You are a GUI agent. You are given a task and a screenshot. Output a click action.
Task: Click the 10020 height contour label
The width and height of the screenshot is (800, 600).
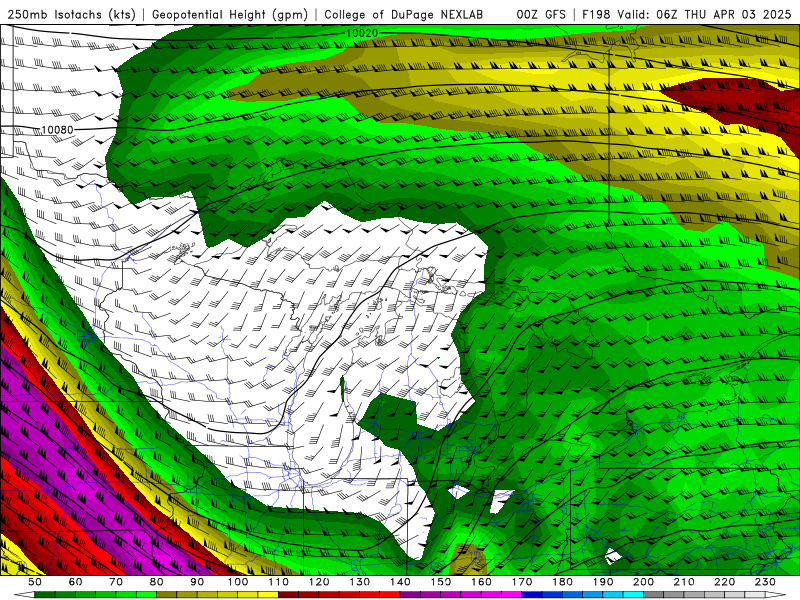(362, 33)
